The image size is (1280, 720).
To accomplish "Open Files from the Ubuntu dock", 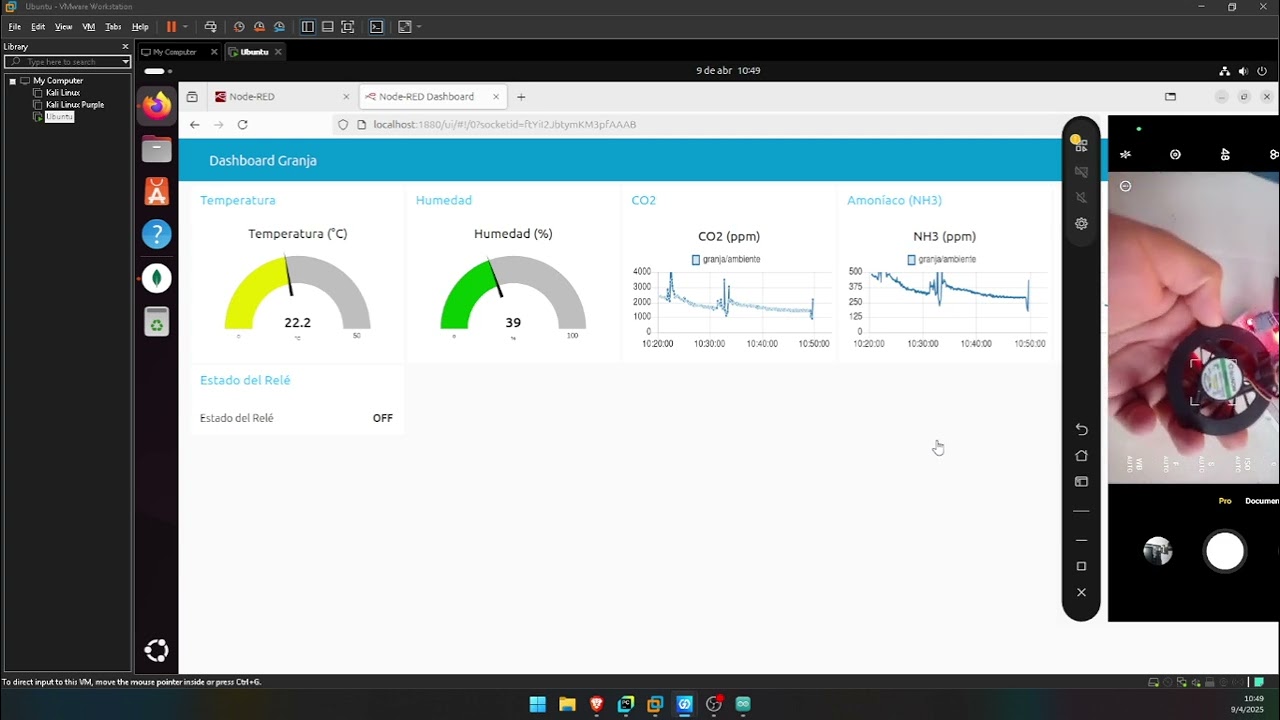I will (156, 149).
